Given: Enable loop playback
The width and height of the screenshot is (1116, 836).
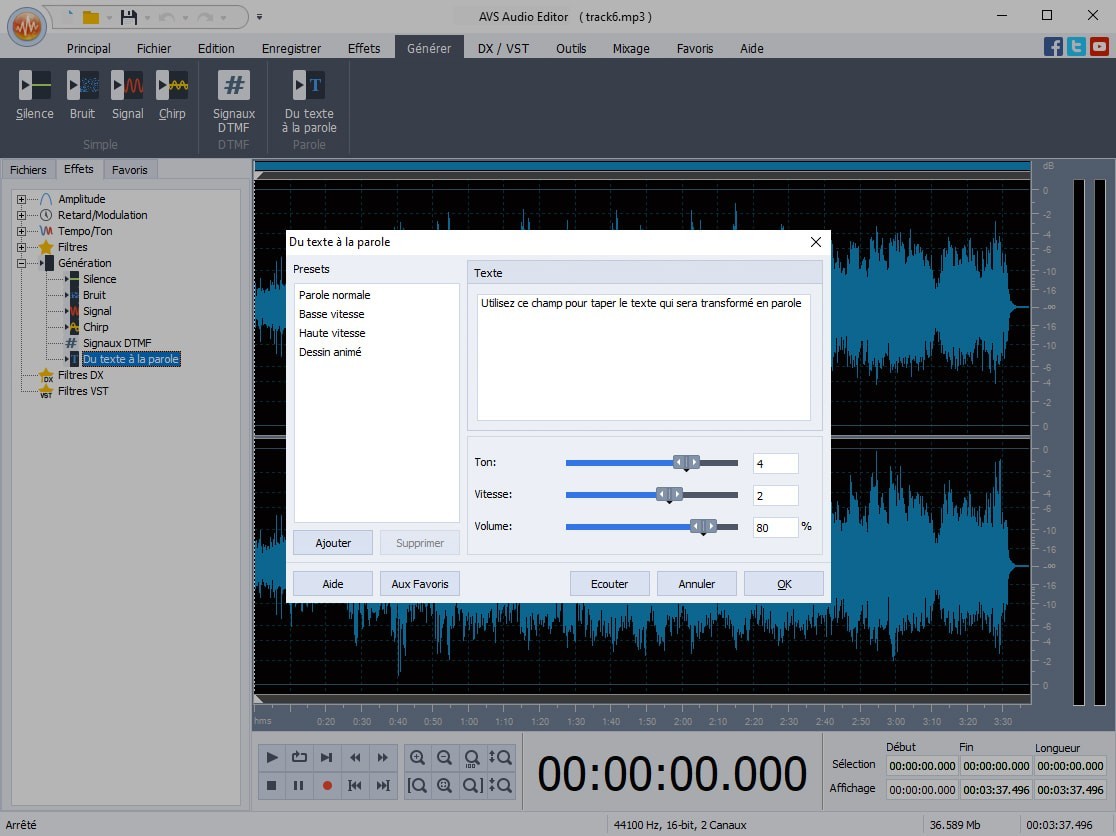Looking at the screenshot, I should (299, 757).
